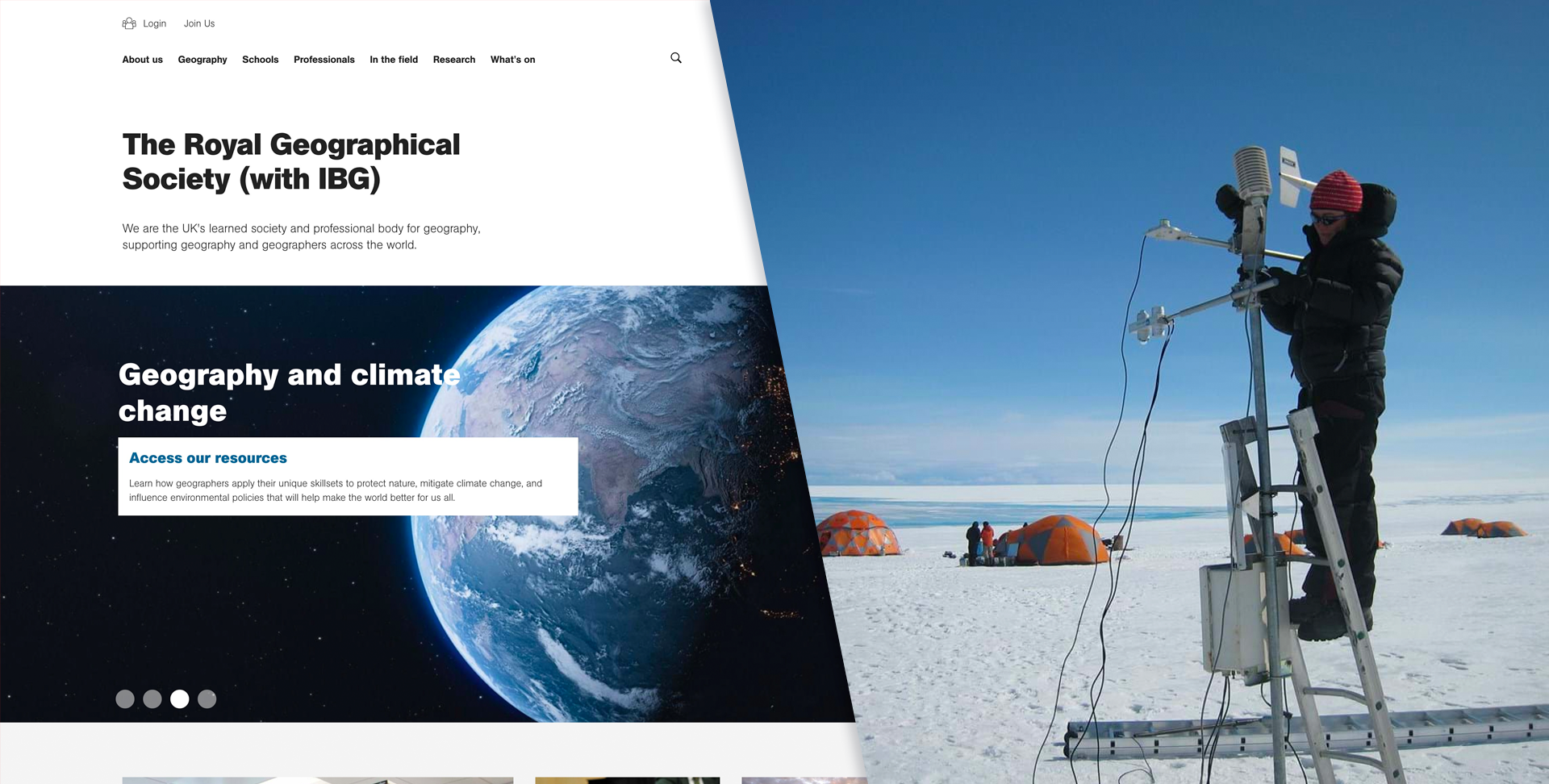Click the Login user icon
The width and height of the screenshot is (1549, 784).
[129, 23]
